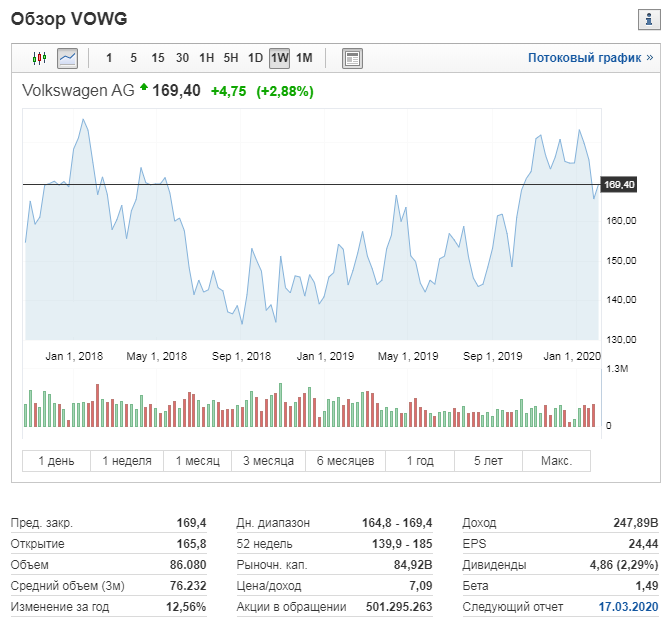
Task: Click the Доход value 247,89B
Action: click(x=636, y=523)
